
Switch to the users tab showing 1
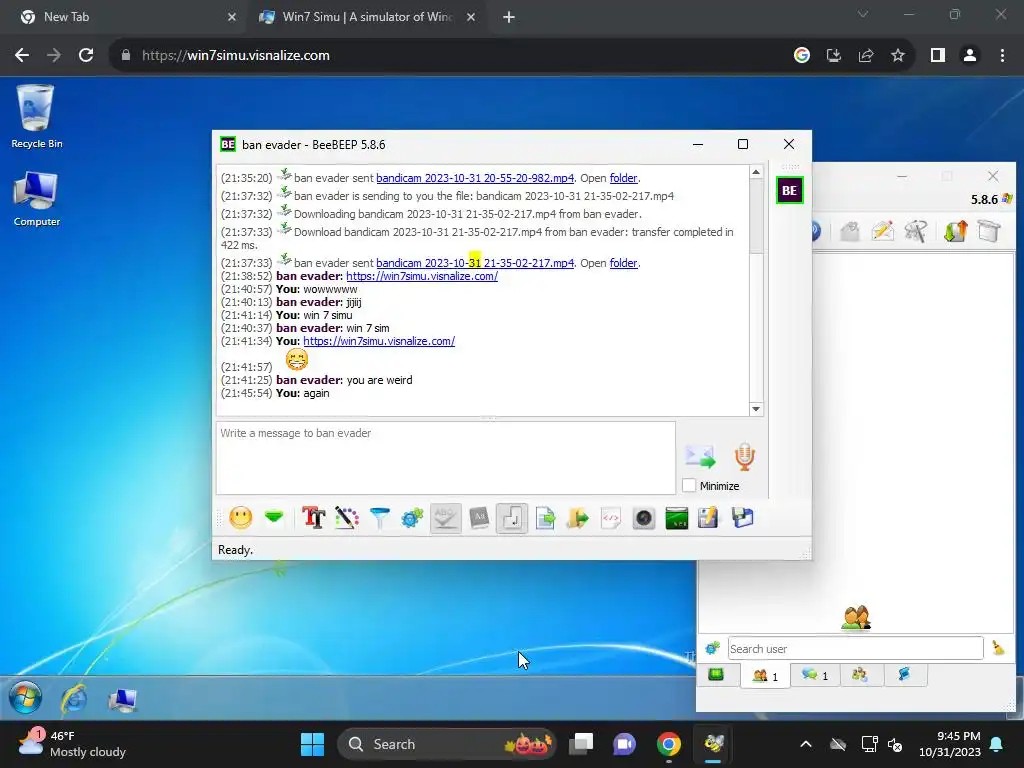[765, 675]
